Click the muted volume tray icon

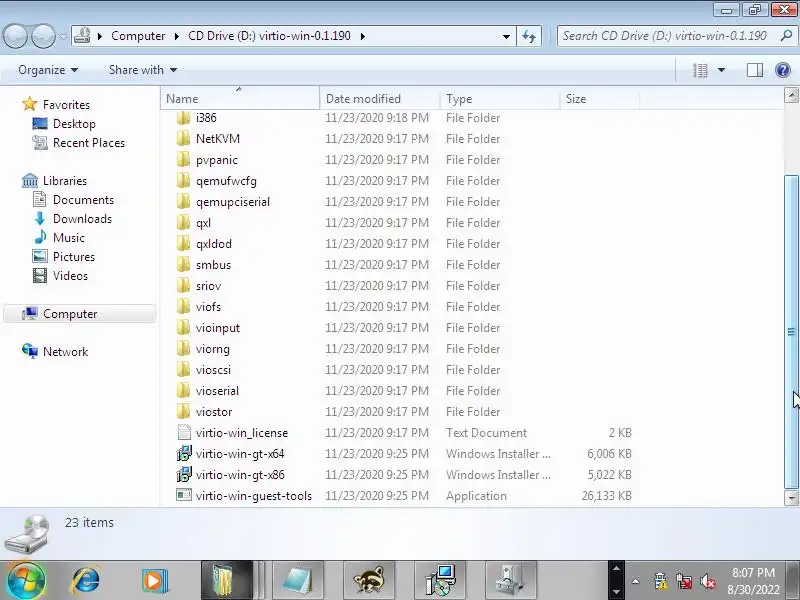(708, 581)
